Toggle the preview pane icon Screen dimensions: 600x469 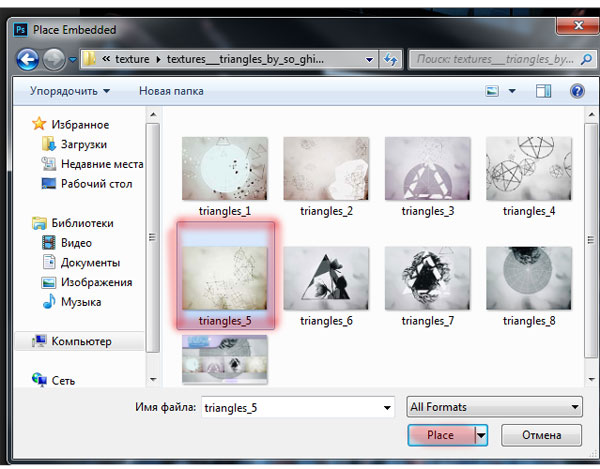[543, 91]
